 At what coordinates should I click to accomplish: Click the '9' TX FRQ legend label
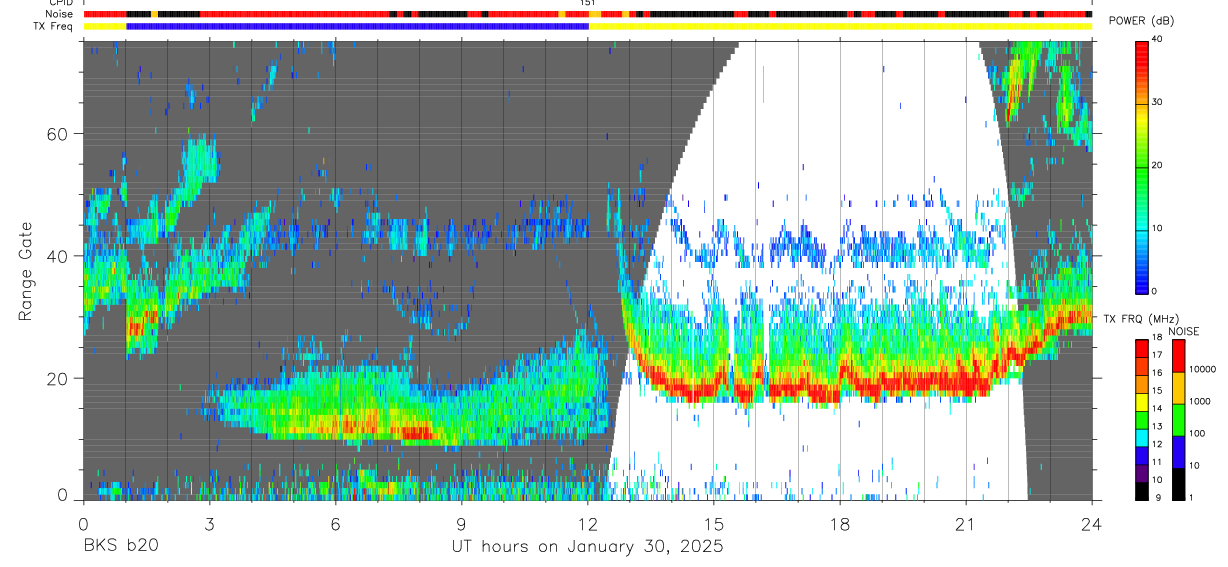(x=1156, y=497)
